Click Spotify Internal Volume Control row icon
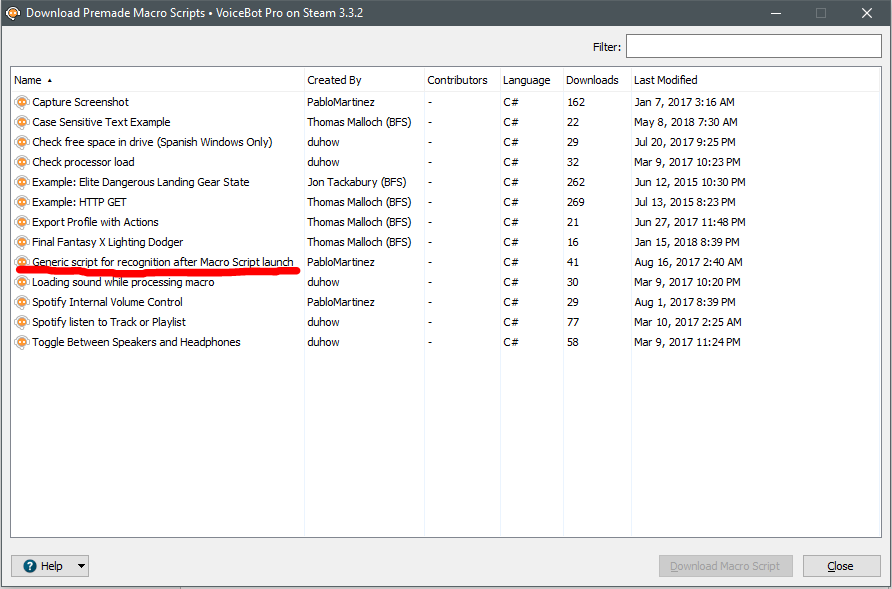The width and height of the screenshot is (892, 589). [x=22, y=302]
